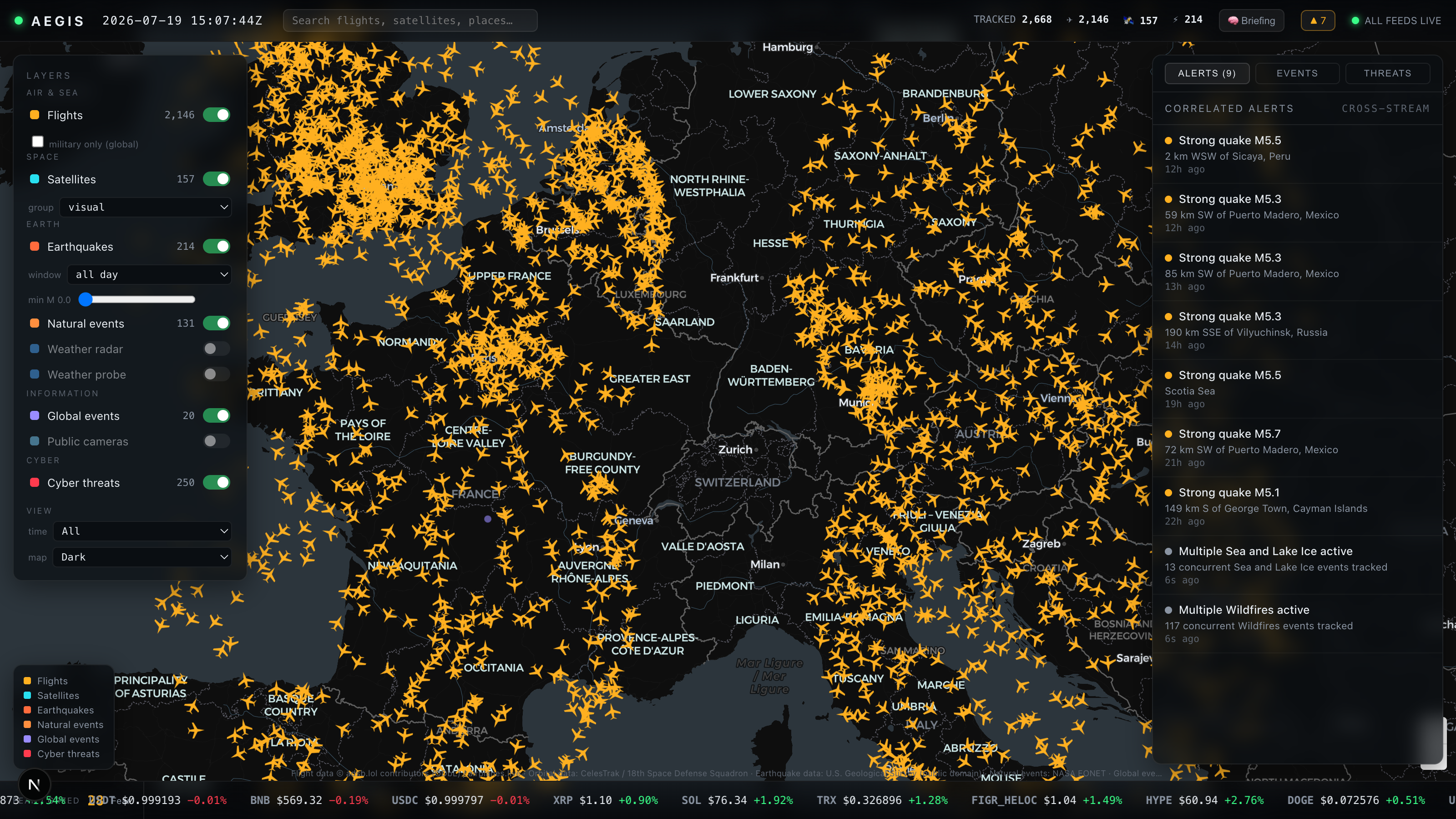Enable the Weather radar toggle

click(217, 349)
